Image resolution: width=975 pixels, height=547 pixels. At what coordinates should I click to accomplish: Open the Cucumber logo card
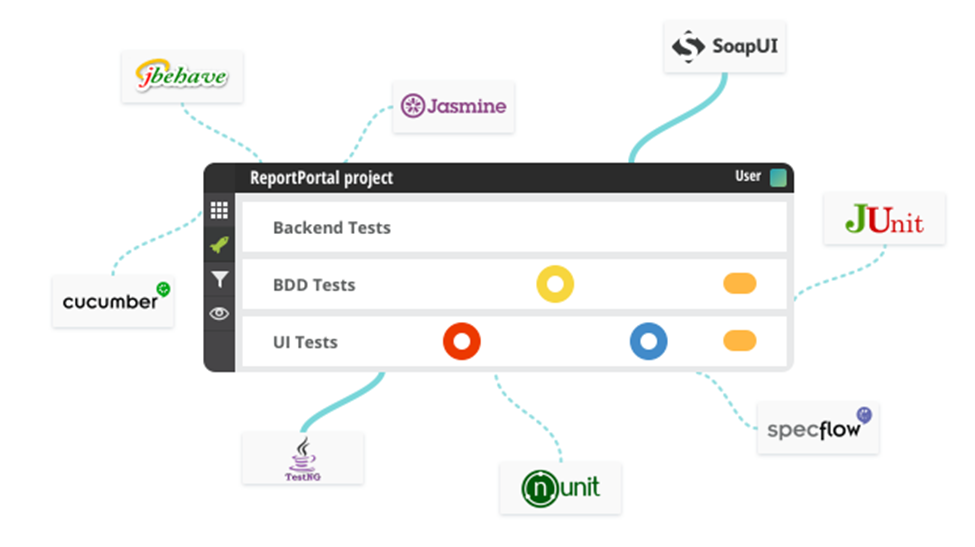[x=113, y=300]
